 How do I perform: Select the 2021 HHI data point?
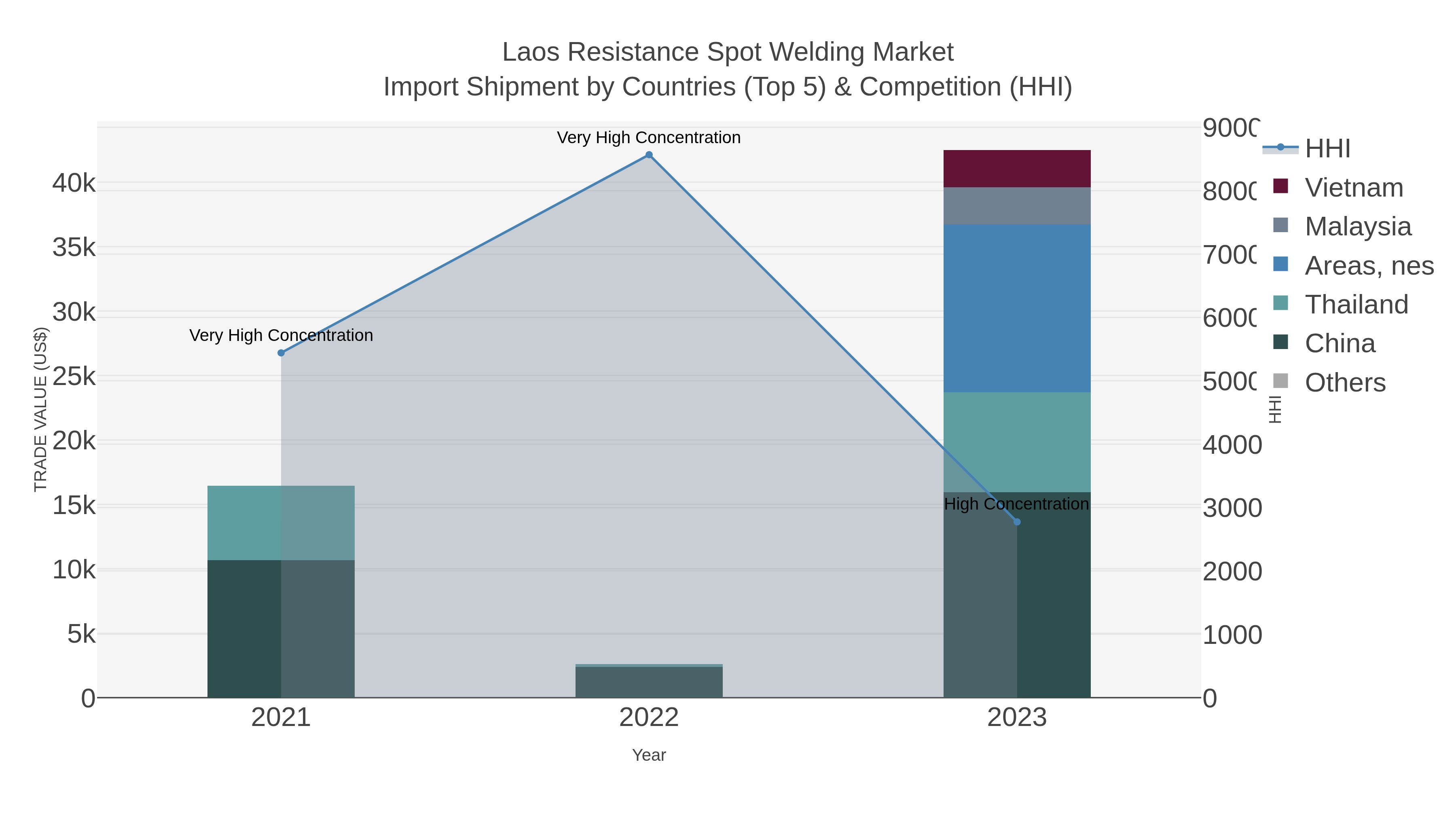click(x=281, y=353)
